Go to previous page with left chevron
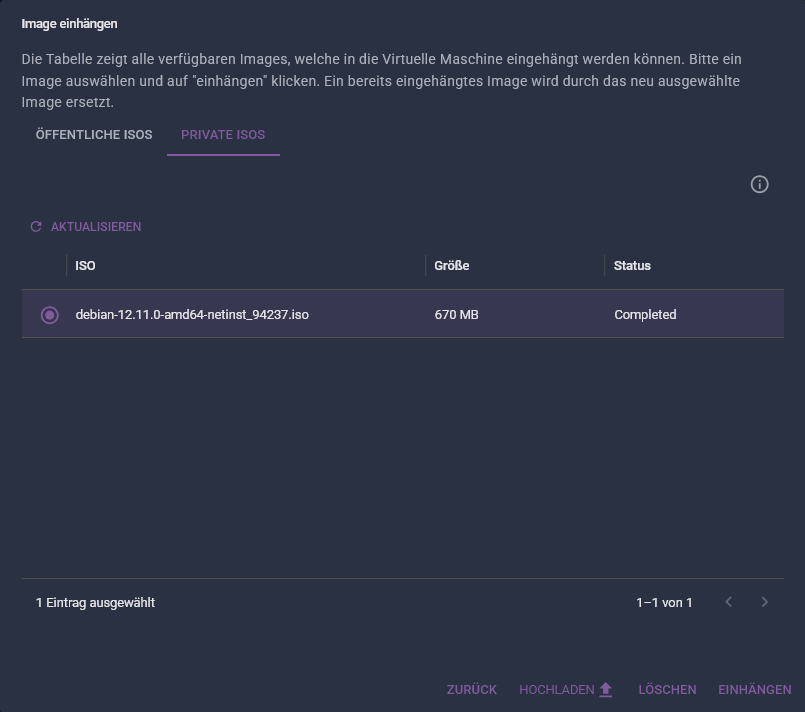Screen dimensions: 805x712 (729, 602)
